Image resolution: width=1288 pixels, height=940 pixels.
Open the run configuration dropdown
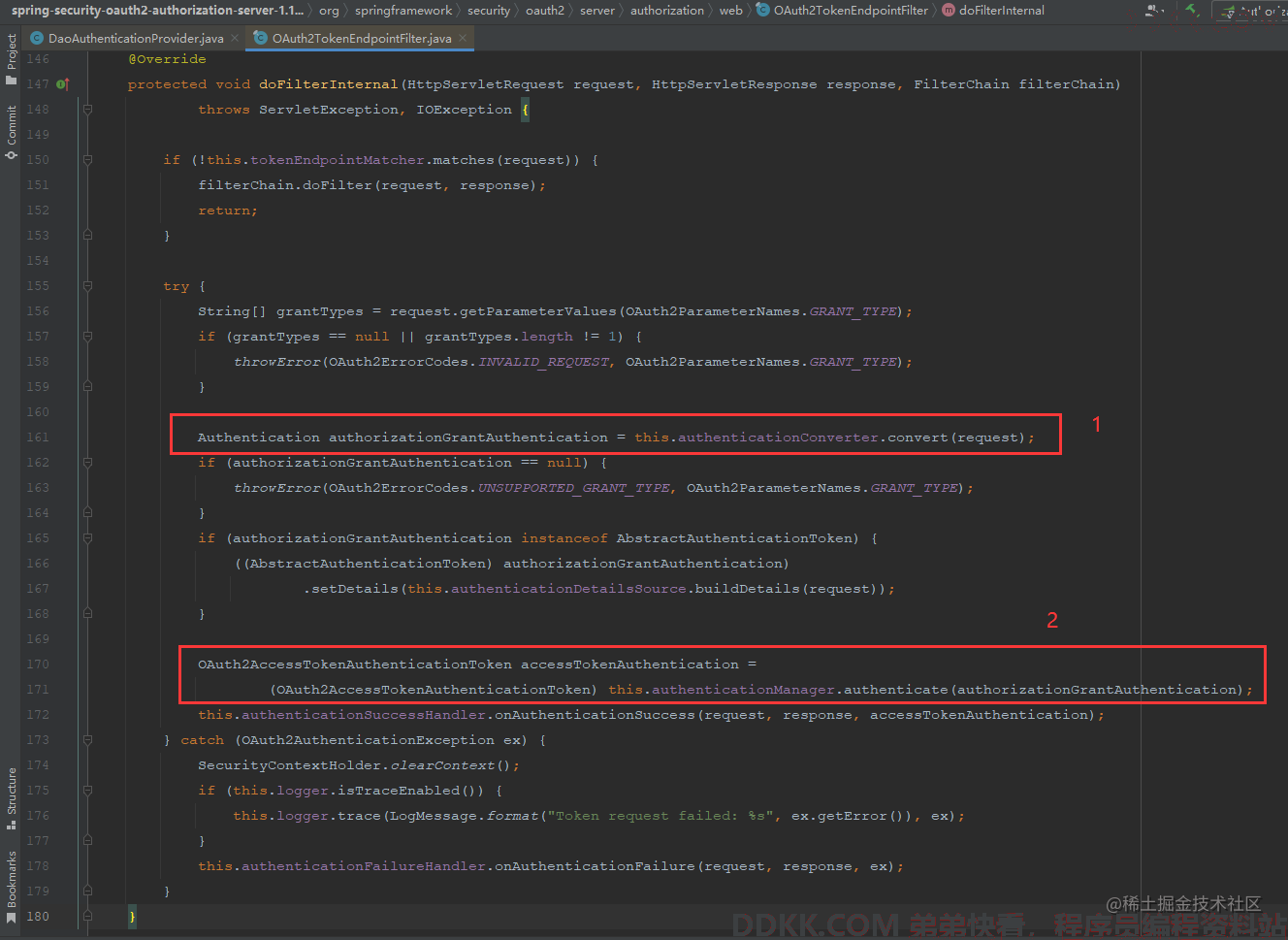(x=1250, y=12)
